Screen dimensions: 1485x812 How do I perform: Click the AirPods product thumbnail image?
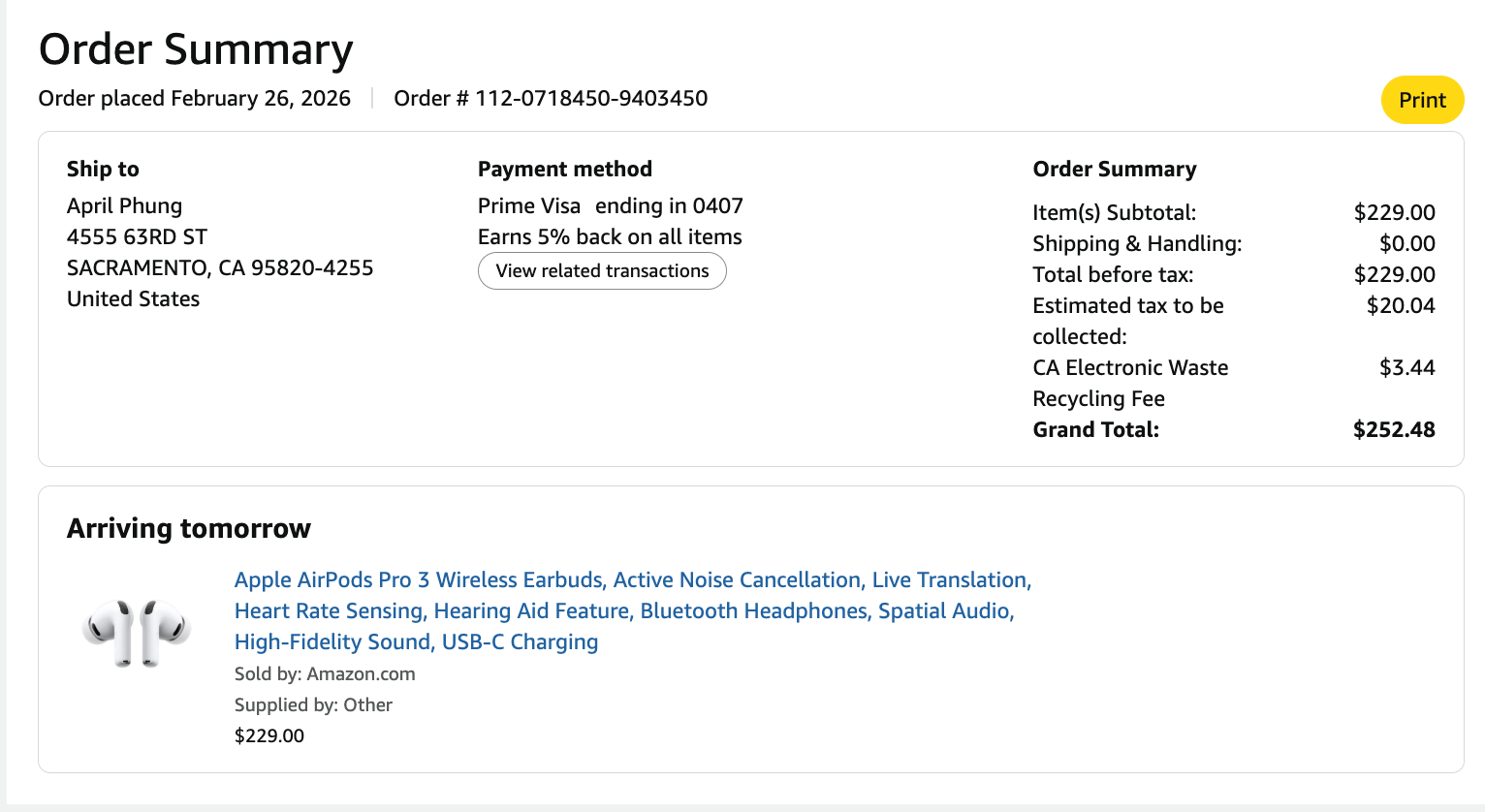point(137,635)
